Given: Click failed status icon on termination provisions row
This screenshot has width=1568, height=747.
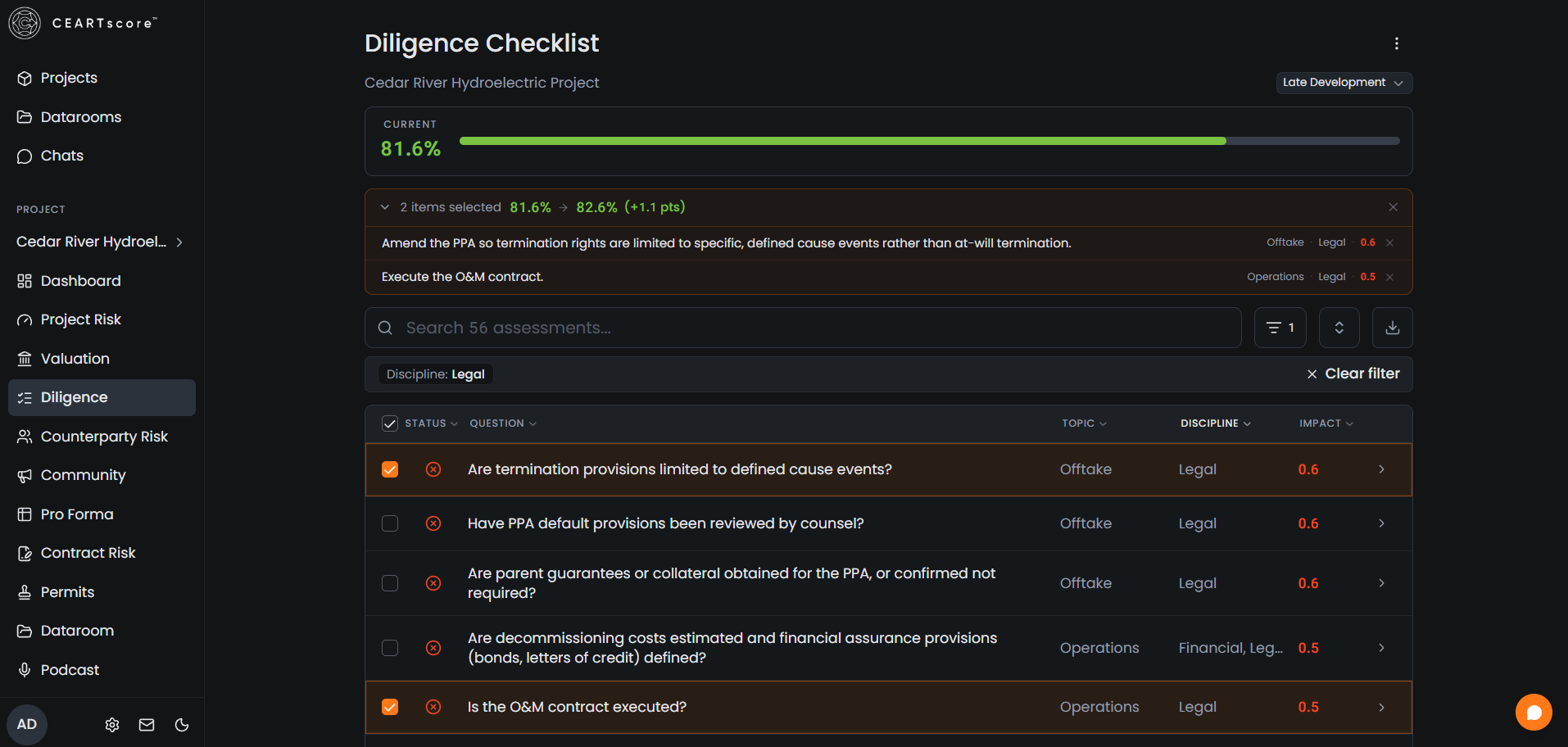Looking at the screenshot, I should [433, 469].
